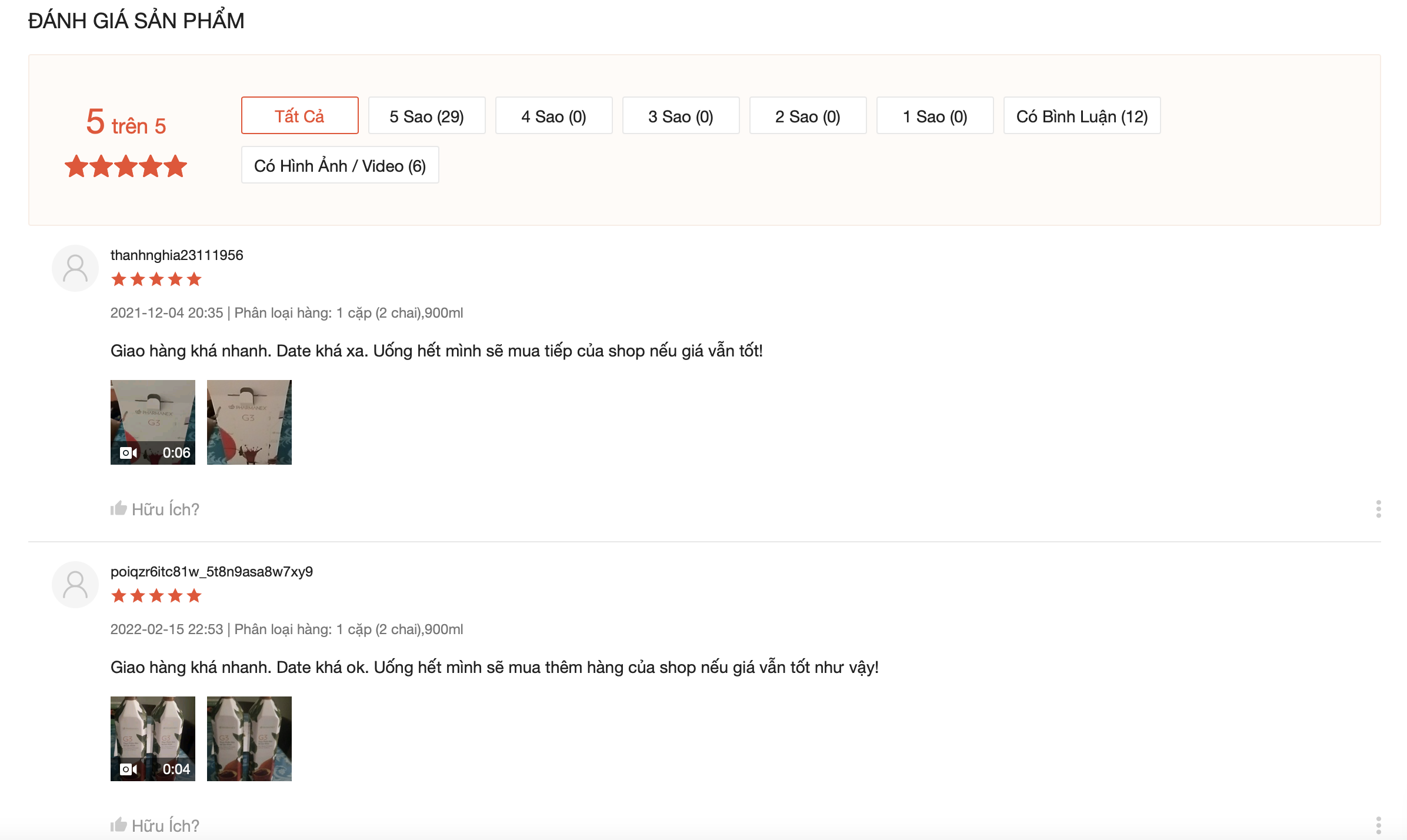The width and height of the screenshot is (1407, 840).
Task: Play the 0:06 review video thumbnail
Action: click(153, 422)
